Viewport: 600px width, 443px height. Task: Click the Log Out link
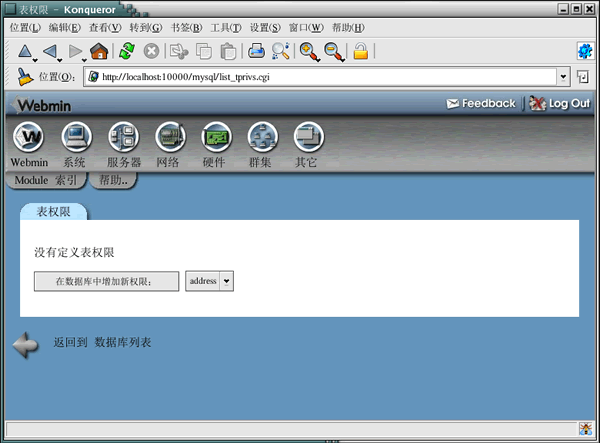pyautogui.click(x=560, y=103)
